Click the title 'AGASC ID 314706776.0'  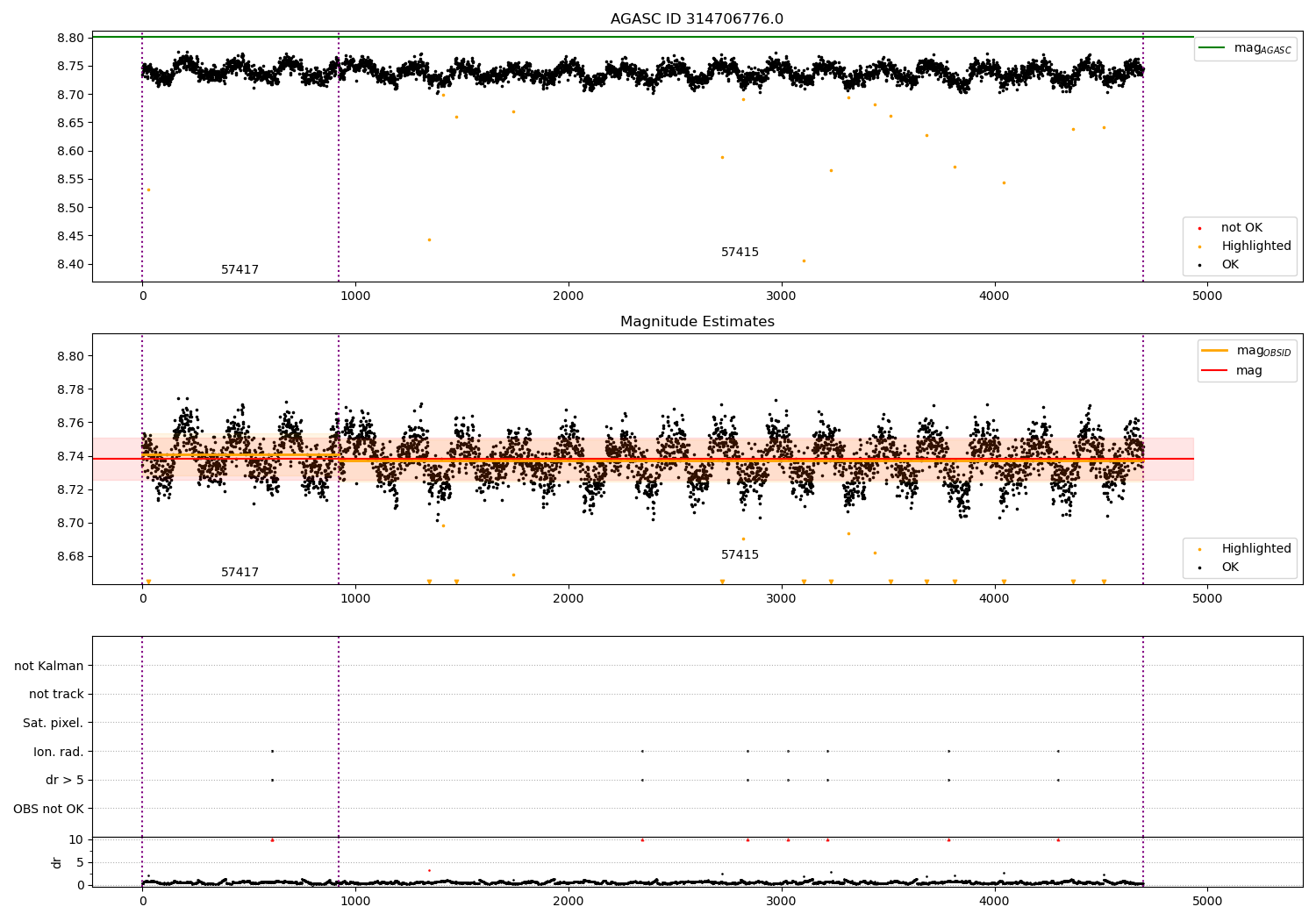coord(697,19)
